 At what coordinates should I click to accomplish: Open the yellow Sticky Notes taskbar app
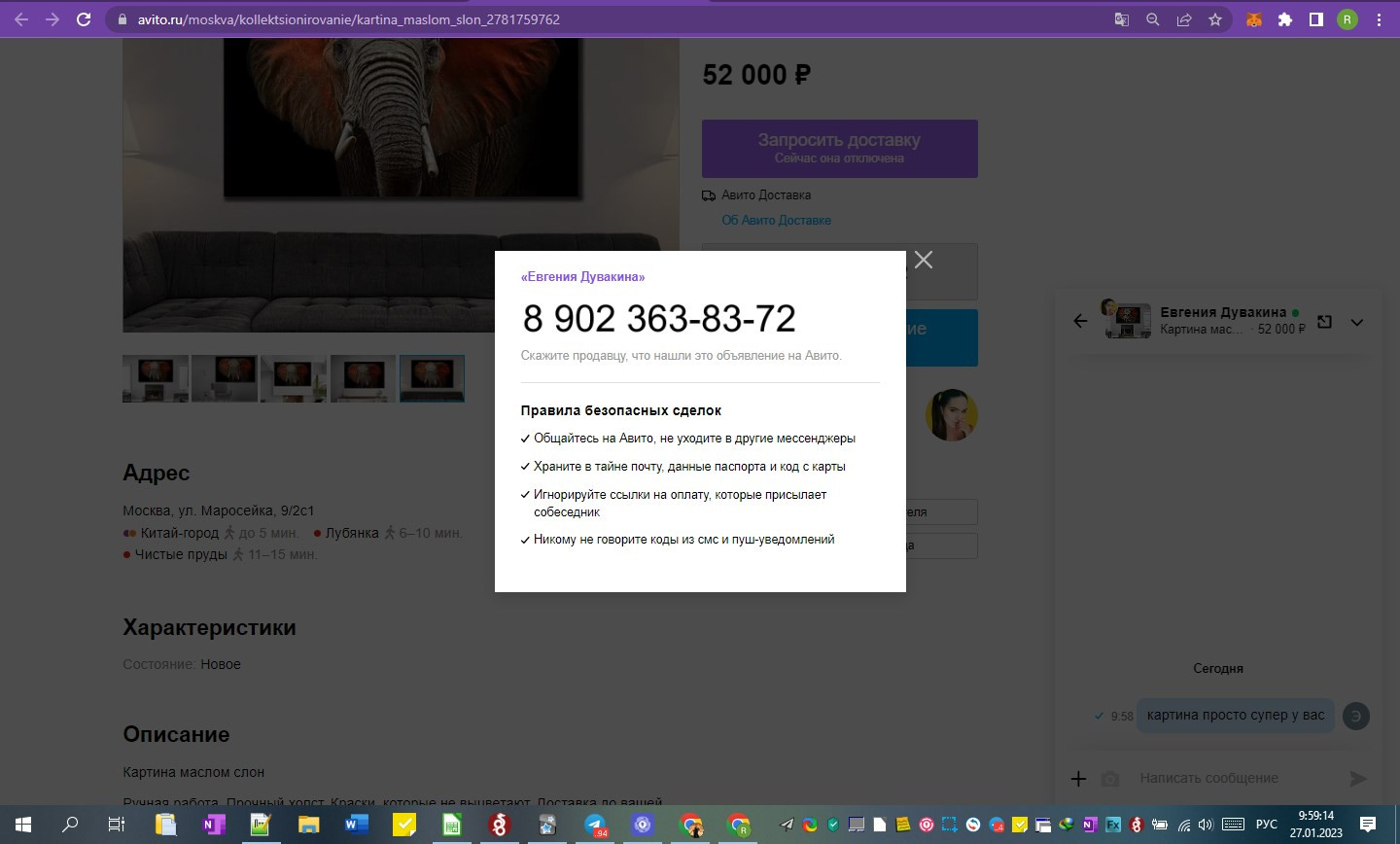point(403,825)
